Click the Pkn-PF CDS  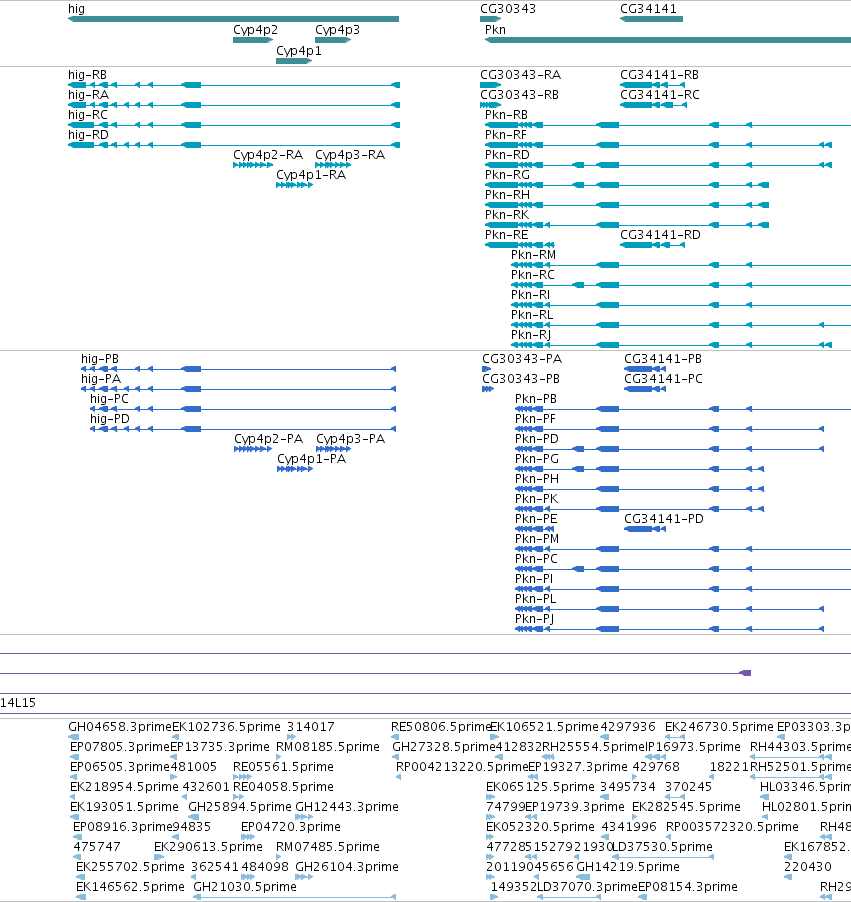coord(669,429)
